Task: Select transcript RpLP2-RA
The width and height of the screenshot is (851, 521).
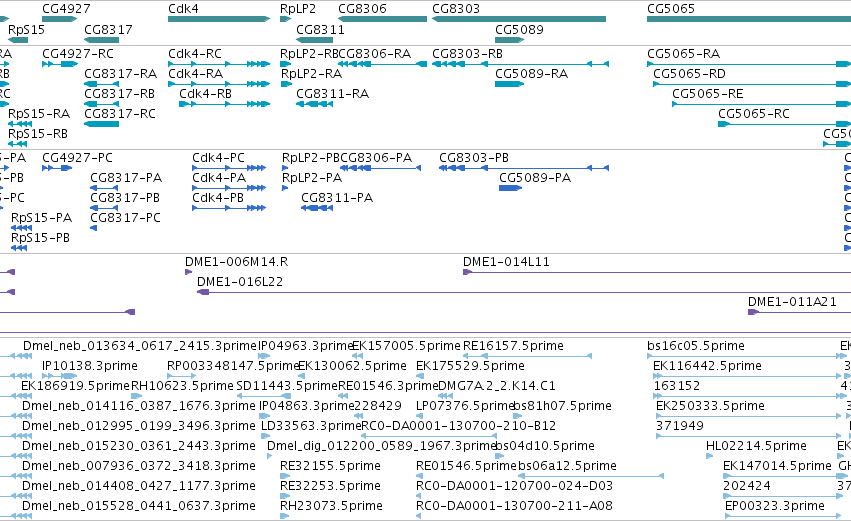Action: pyautogui.click(x=311, y=74)
